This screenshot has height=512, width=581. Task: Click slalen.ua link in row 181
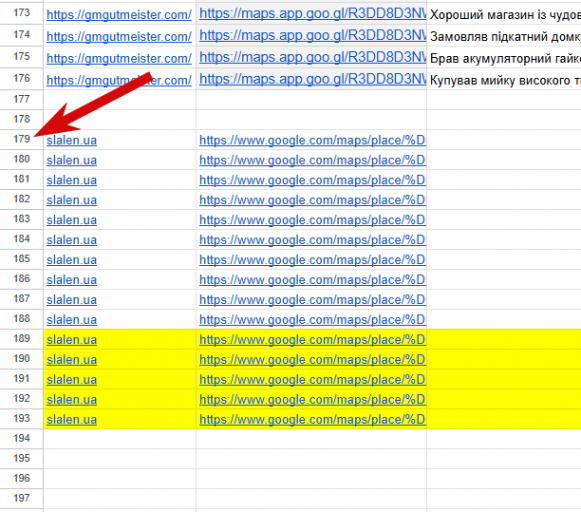click(72, 180)
